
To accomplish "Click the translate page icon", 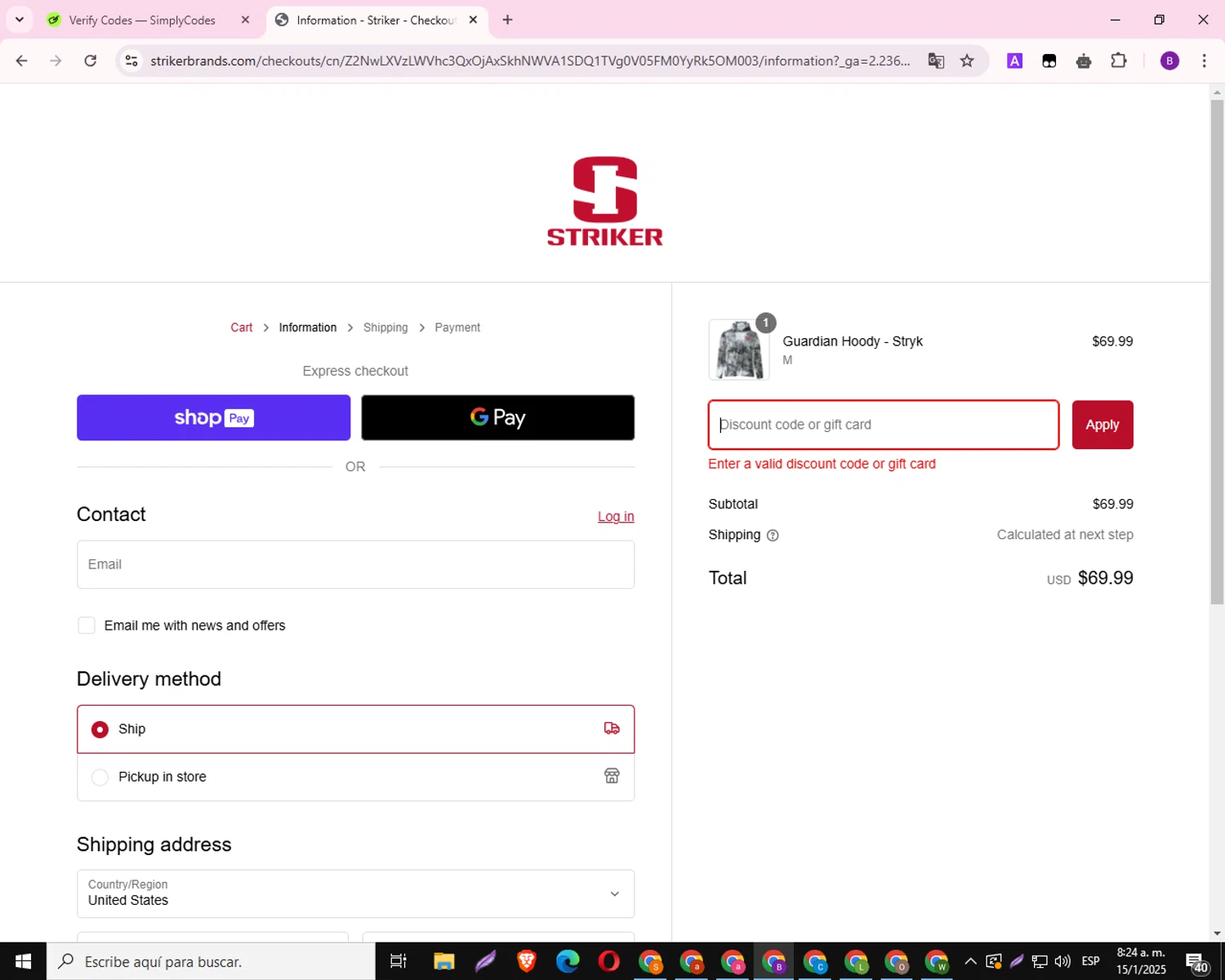I will tap(936, 60).
